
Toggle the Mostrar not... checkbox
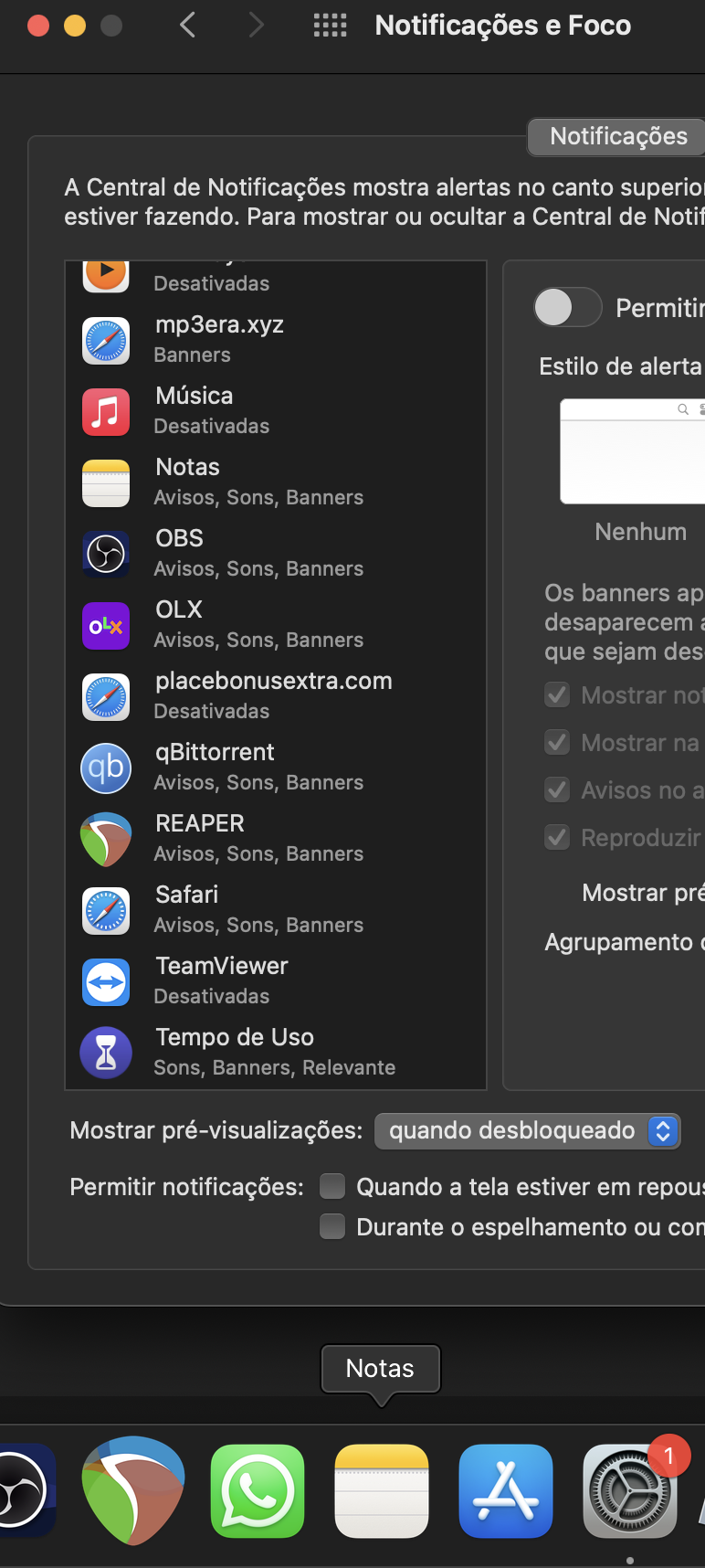(x=557, y=694)
